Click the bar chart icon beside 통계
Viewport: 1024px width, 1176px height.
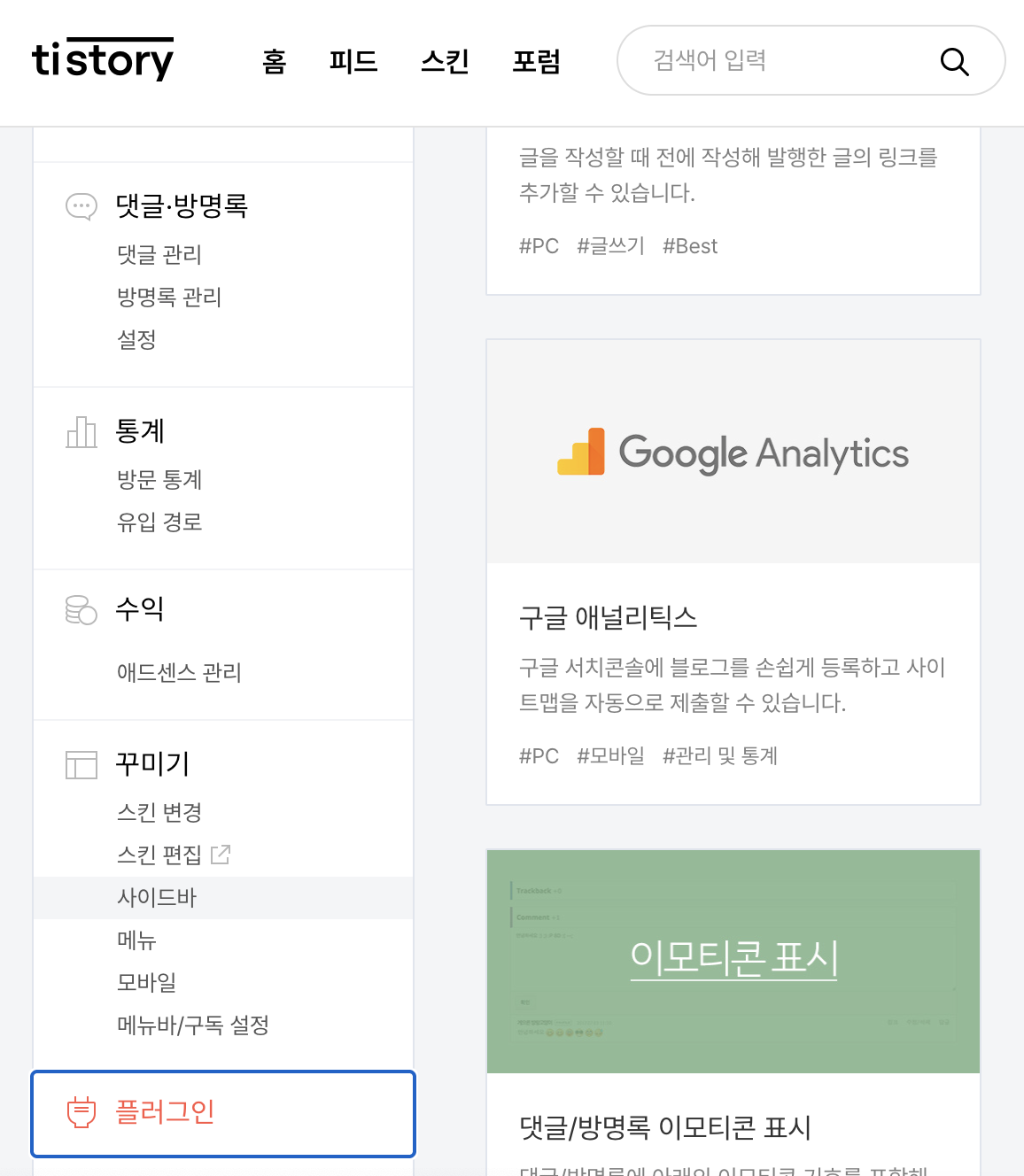point(81,432)
